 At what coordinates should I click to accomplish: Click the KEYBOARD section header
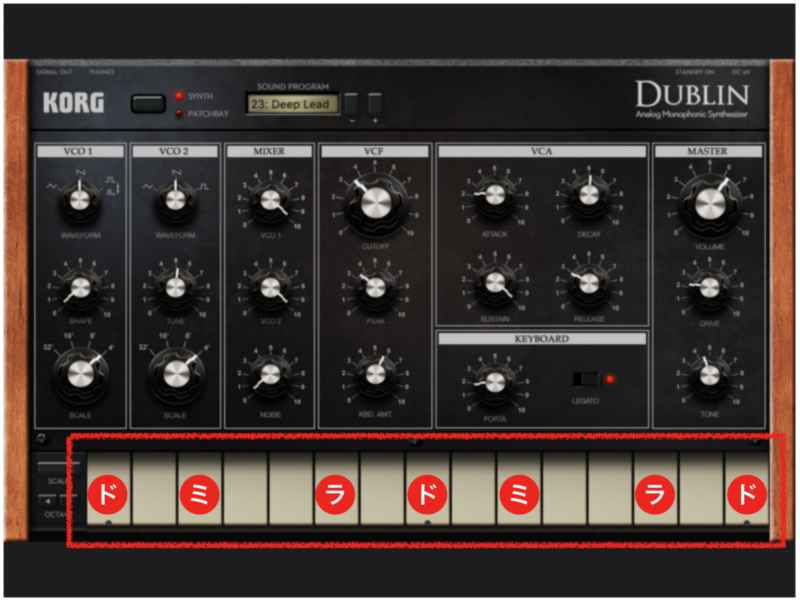pyautogui.click(x=542, y=339)
